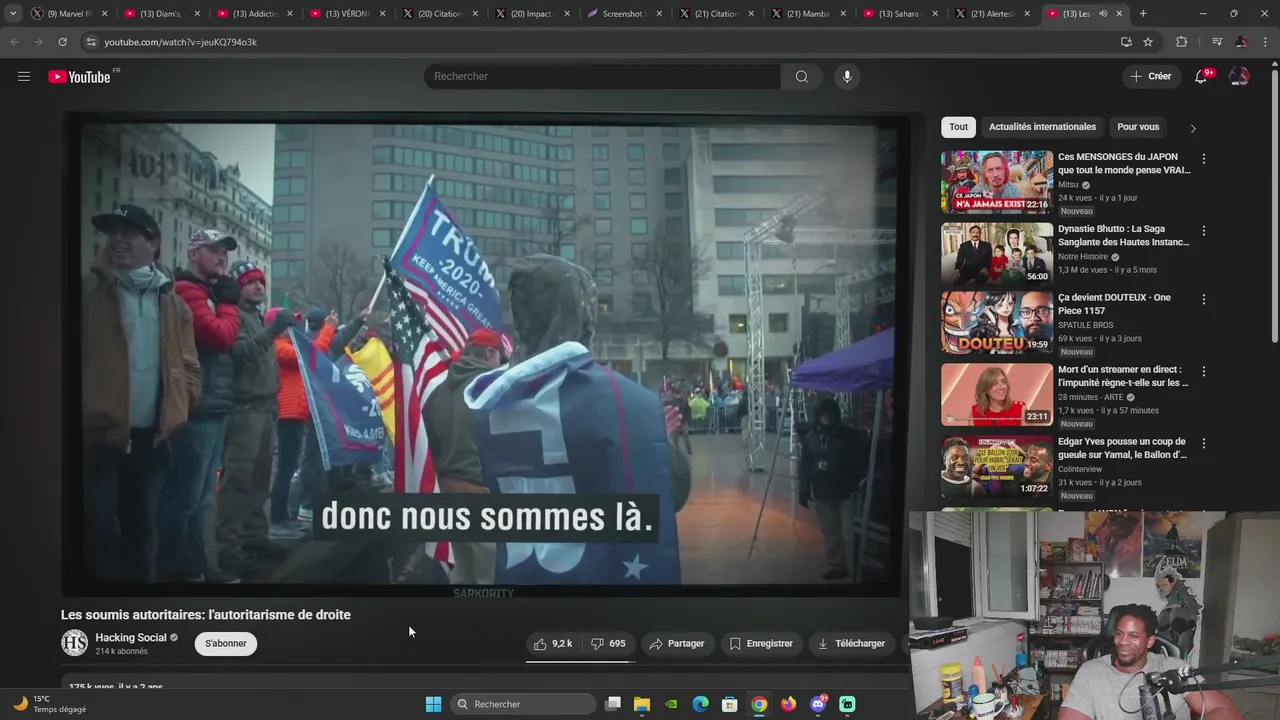The height and width of the screenshot is (720, 1280).
Task: Start voice search with the microphone icon
Action: (847, 76)
